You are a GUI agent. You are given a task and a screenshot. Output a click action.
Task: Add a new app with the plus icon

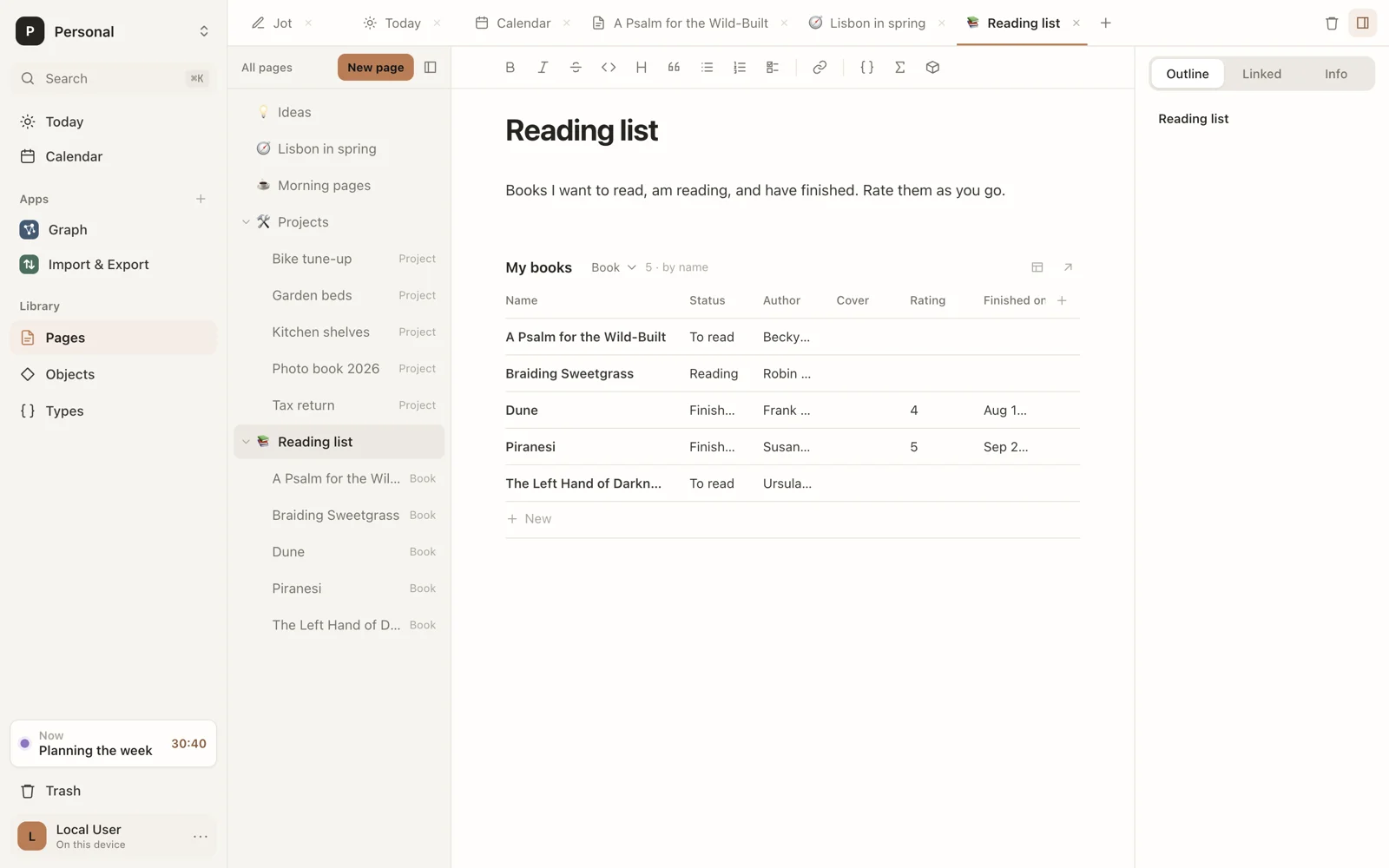pos(201,199)
